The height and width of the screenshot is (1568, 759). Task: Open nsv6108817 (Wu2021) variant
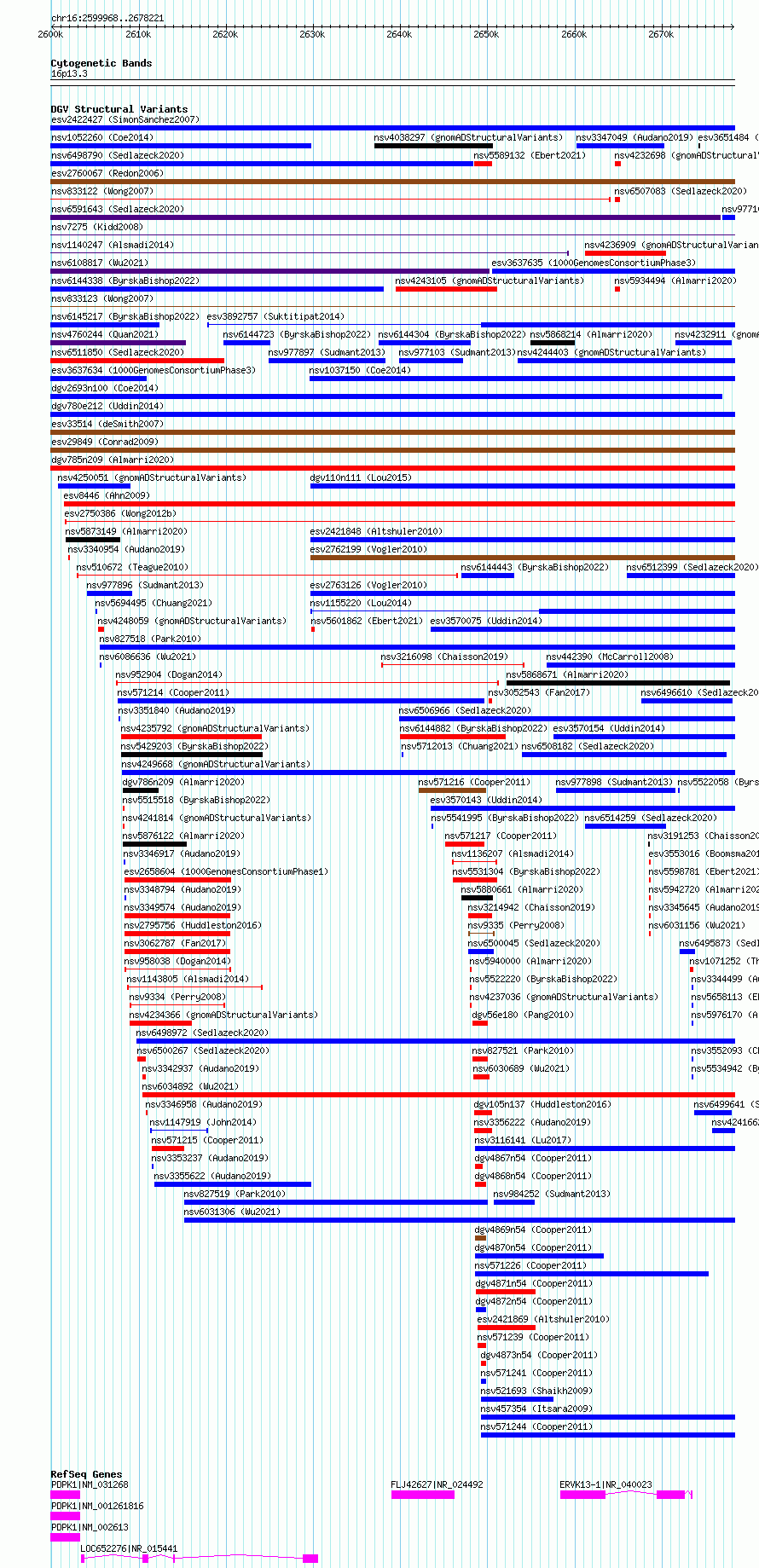(100, 263)
